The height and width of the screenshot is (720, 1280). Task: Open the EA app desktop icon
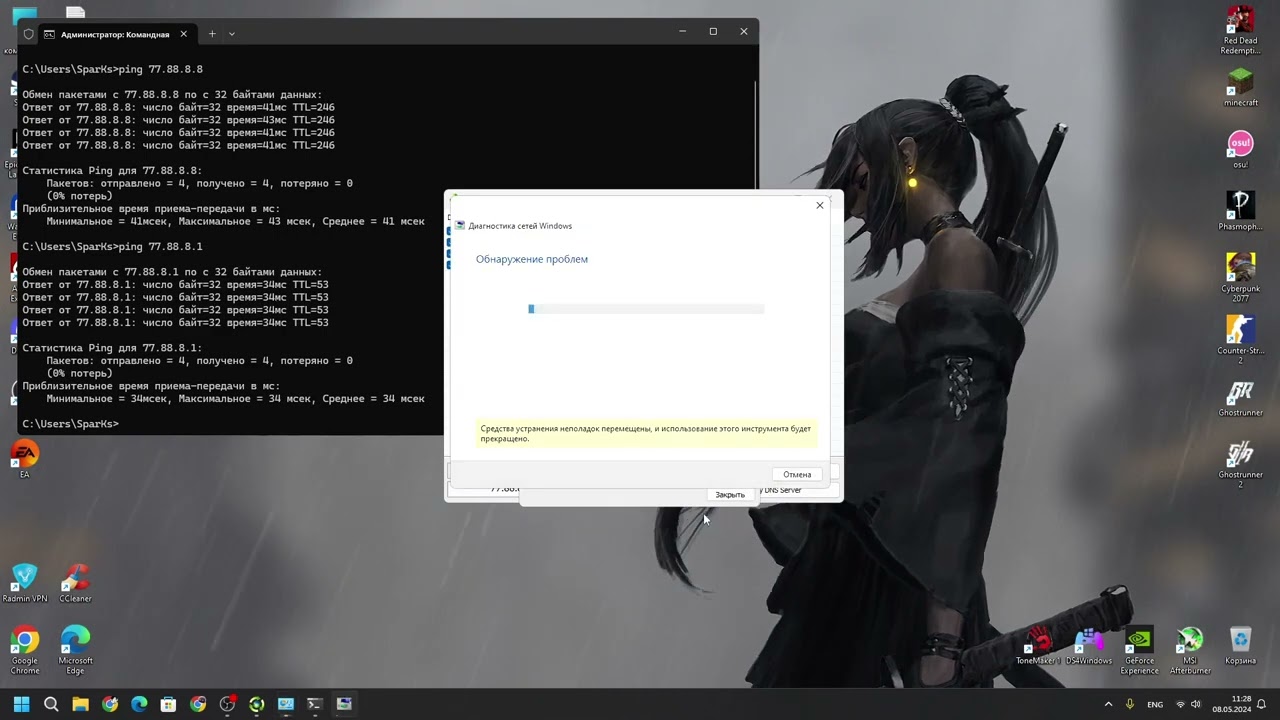point(25,459)
